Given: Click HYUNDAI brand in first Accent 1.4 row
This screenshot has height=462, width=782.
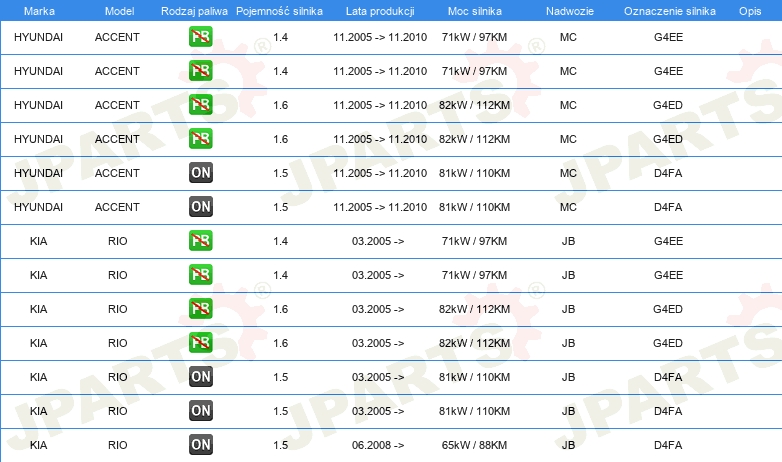Looking at the screenshot, I should click(x=38, y=37).
